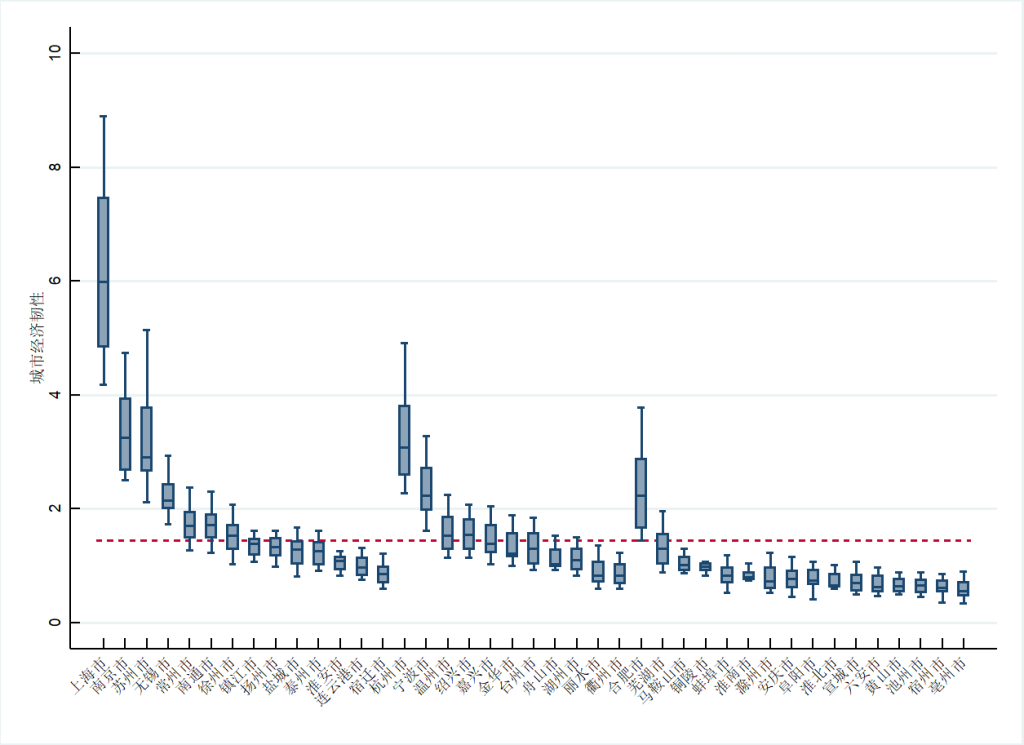Select the x-axis label 滁州市
This screenshot has height=745, width=1024.
[x=756, y=676]
